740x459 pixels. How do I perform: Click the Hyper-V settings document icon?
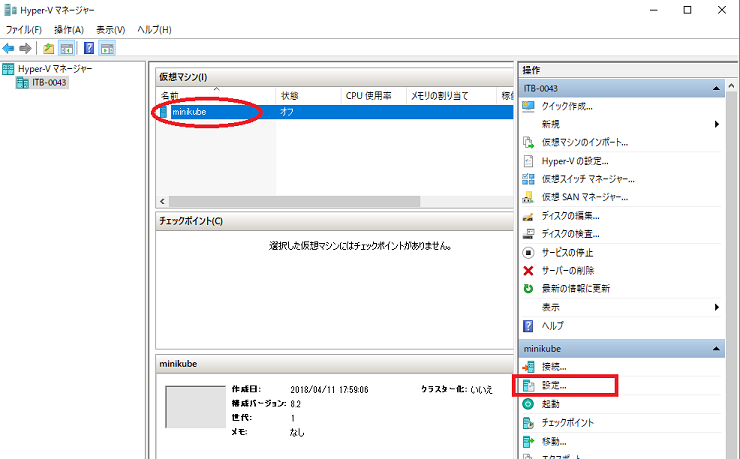click(528, 161)
